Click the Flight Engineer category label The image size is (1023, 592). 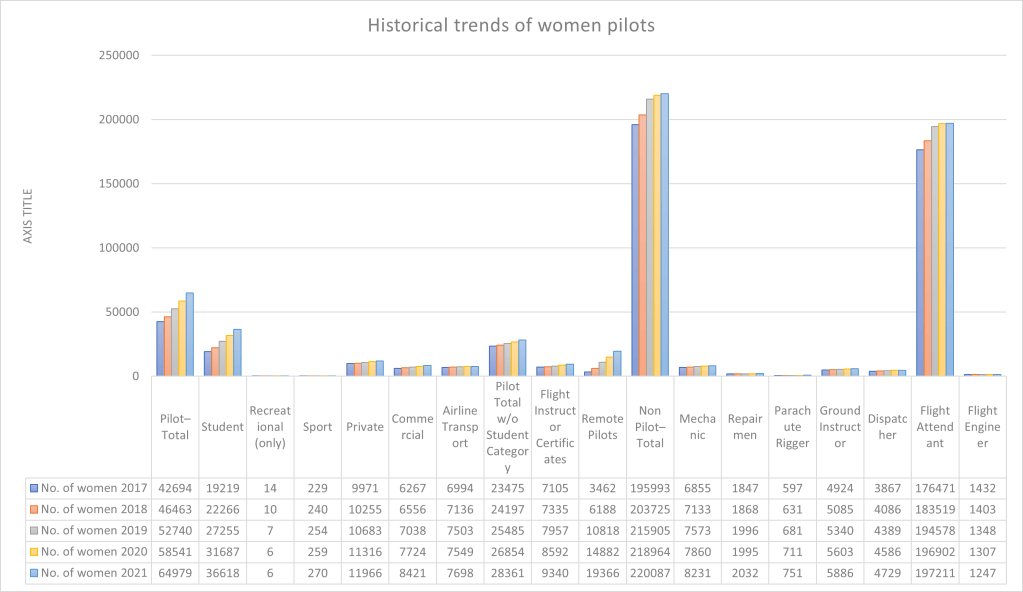[x=983, y=427]
